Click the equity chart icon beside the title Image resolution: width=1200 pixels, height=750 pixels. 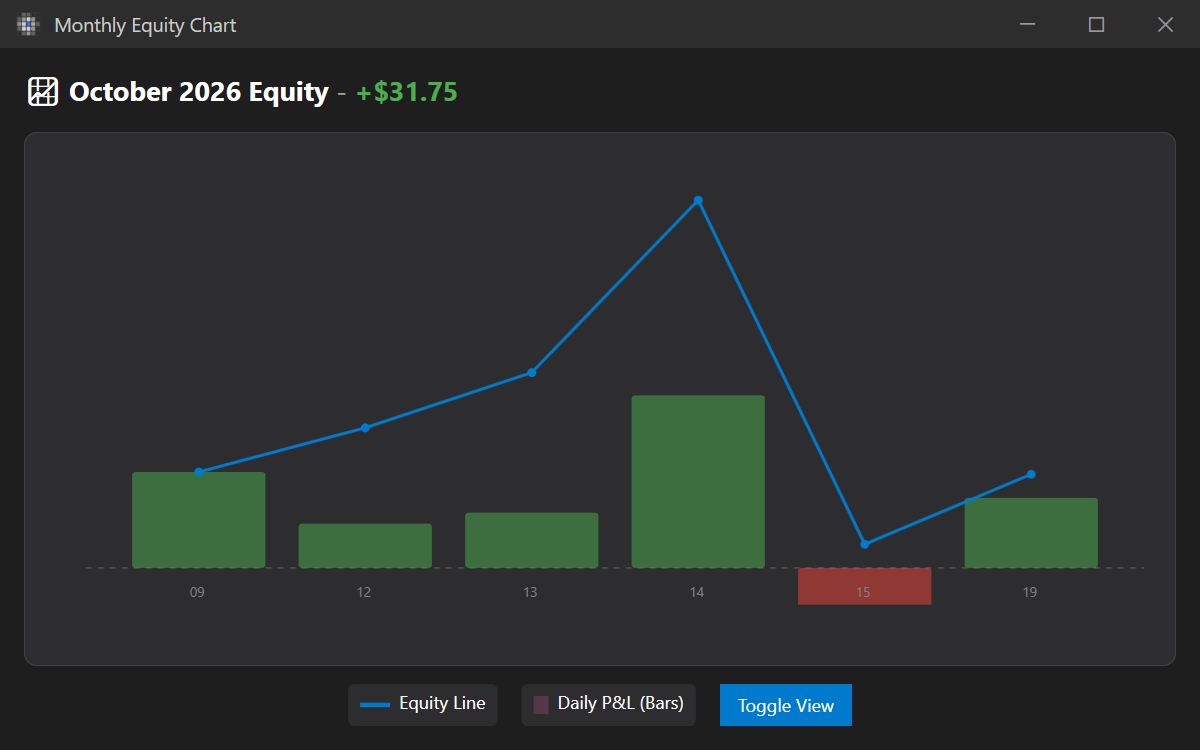click(x=42, y=92)
